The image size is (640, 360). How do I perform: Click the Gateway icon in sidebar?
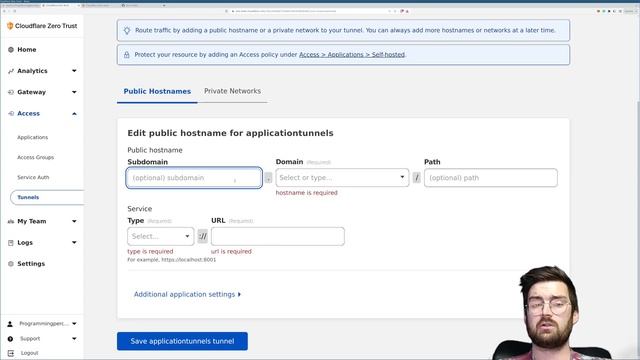click(x=11, y=92)
